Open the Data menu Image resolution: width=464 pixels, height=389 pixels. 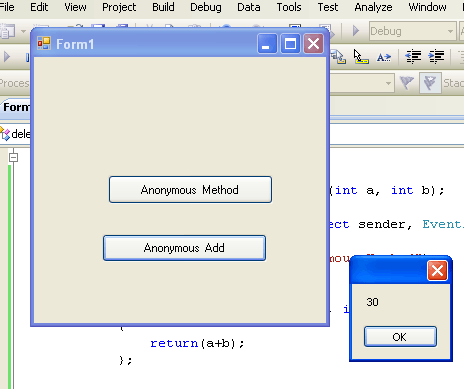[x=249, y=7]
